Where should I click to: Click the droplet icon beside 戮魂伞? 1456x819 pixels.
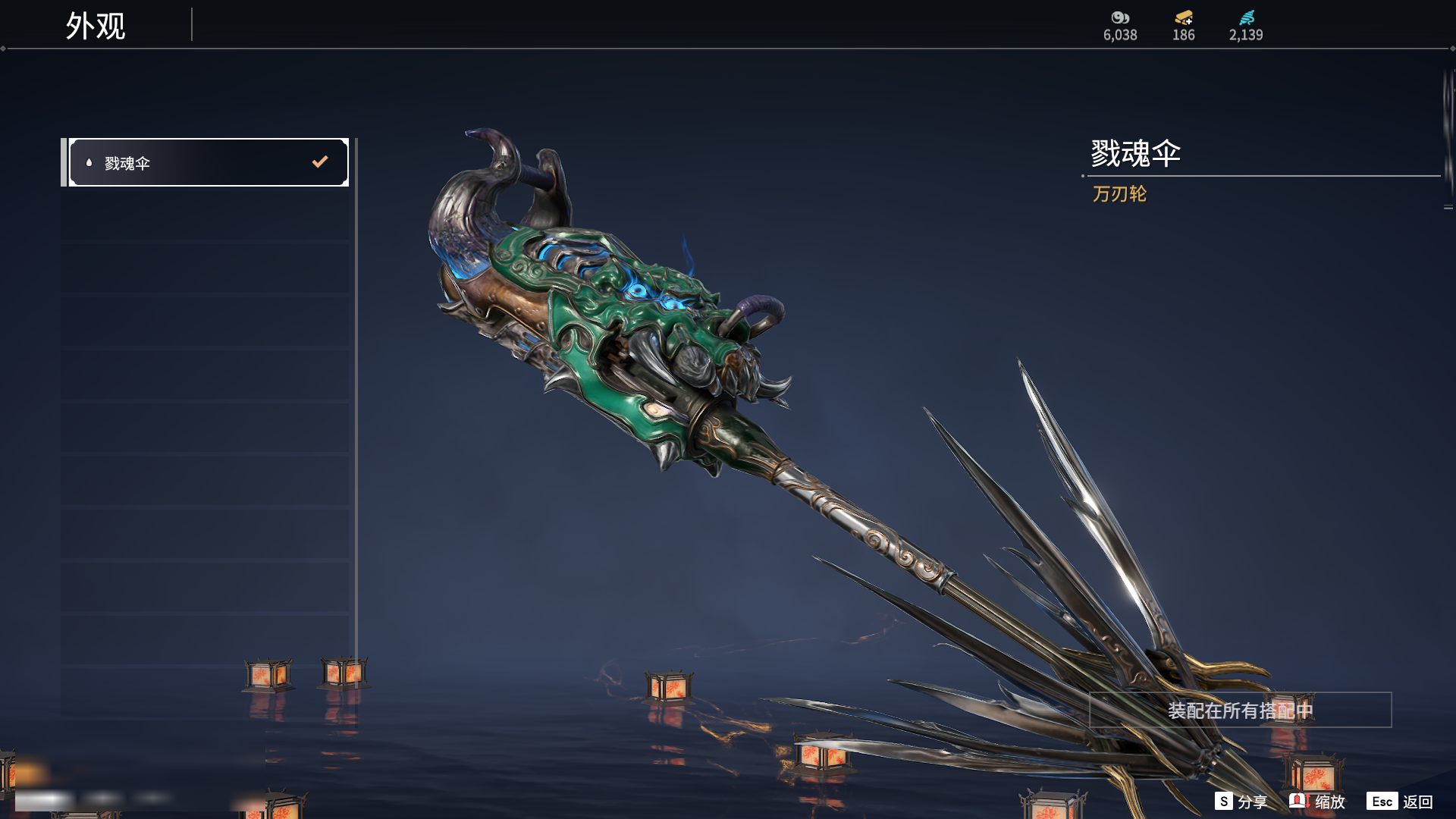point(89,162)
